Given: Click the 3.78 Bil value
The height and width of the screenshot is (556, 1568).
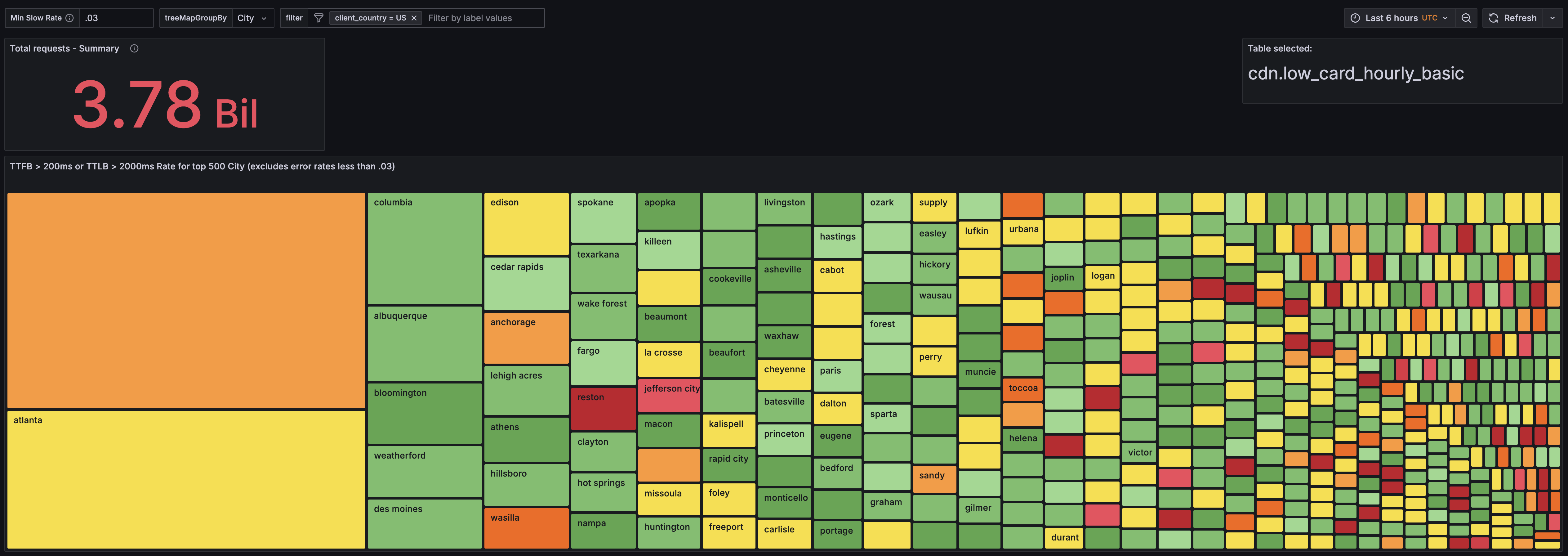Looking at the screenshot, I should coord(166,105).
